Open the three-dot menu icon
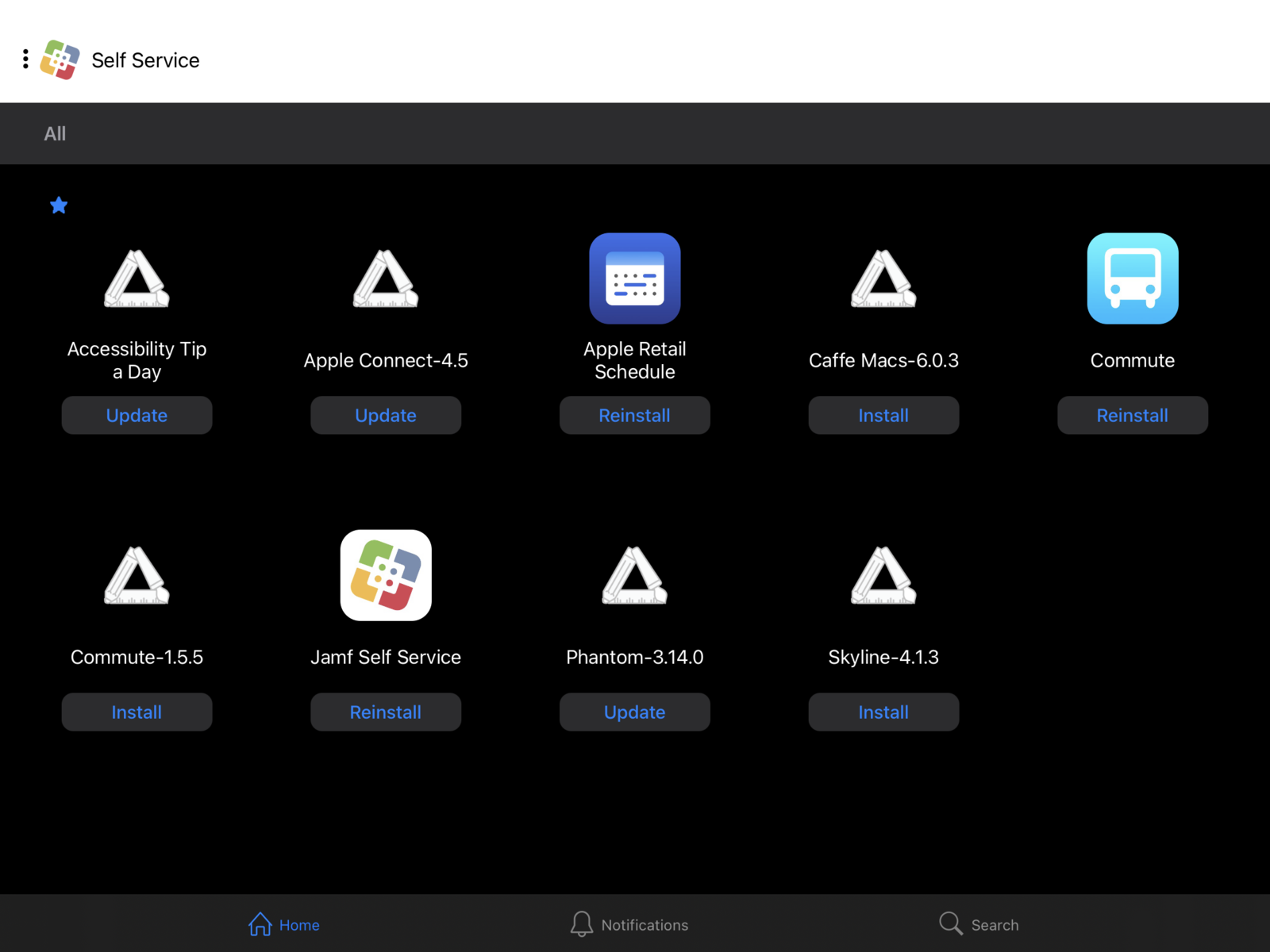This screenshot has height=952, width=1270. [25, 59]
